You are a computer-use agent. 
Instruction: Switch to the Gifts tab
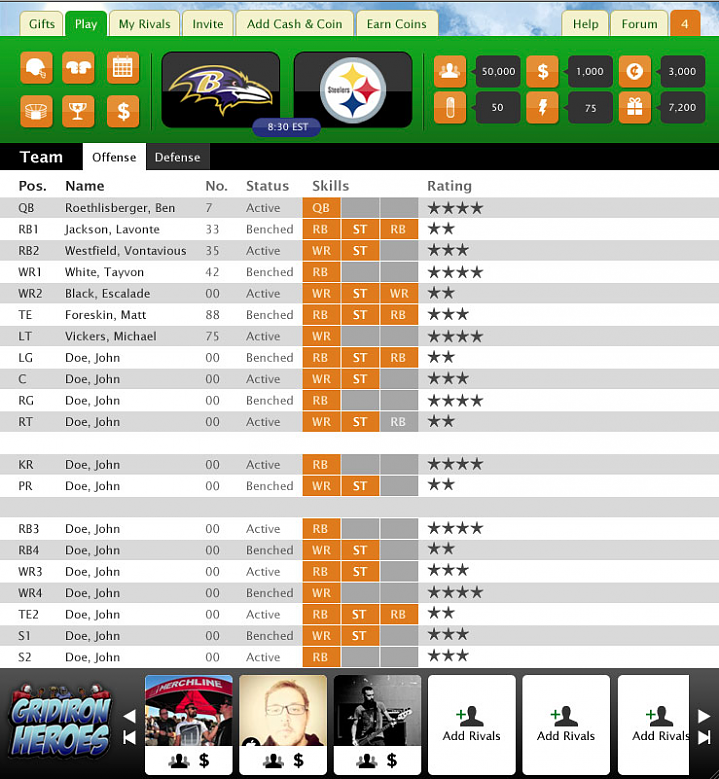42,24
